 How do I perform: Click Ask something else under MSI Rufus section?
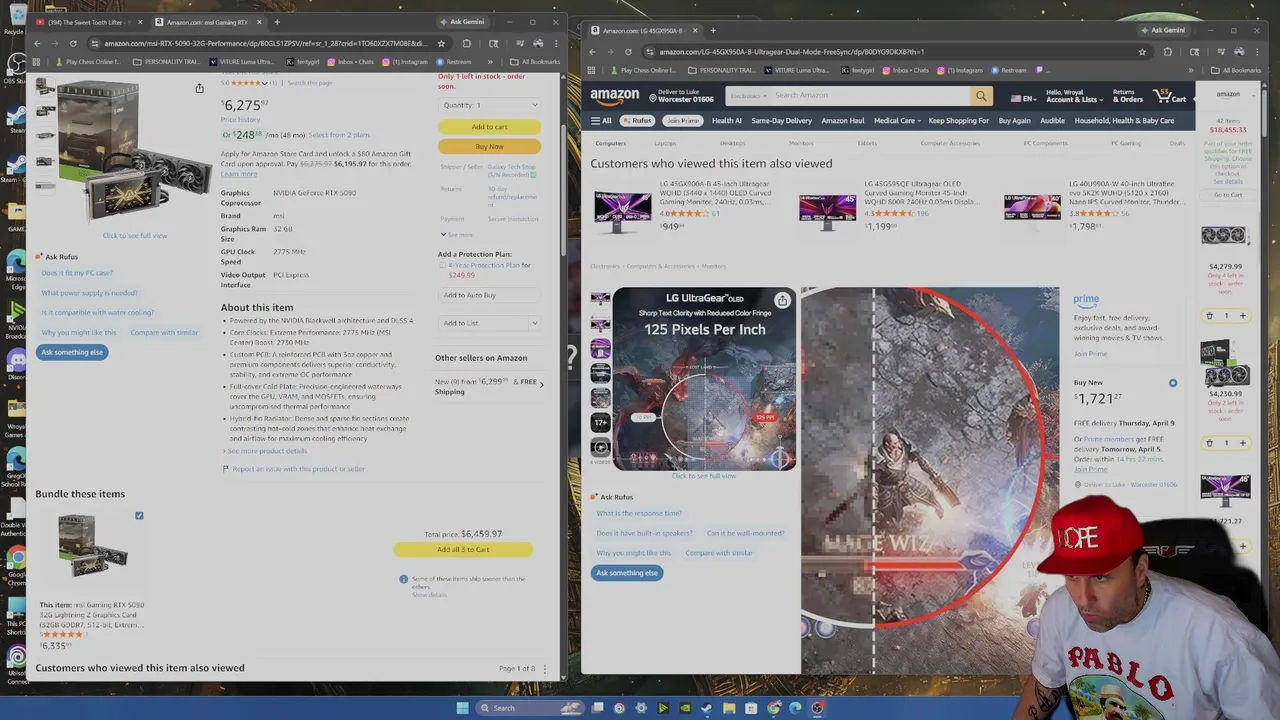point(72,352)
